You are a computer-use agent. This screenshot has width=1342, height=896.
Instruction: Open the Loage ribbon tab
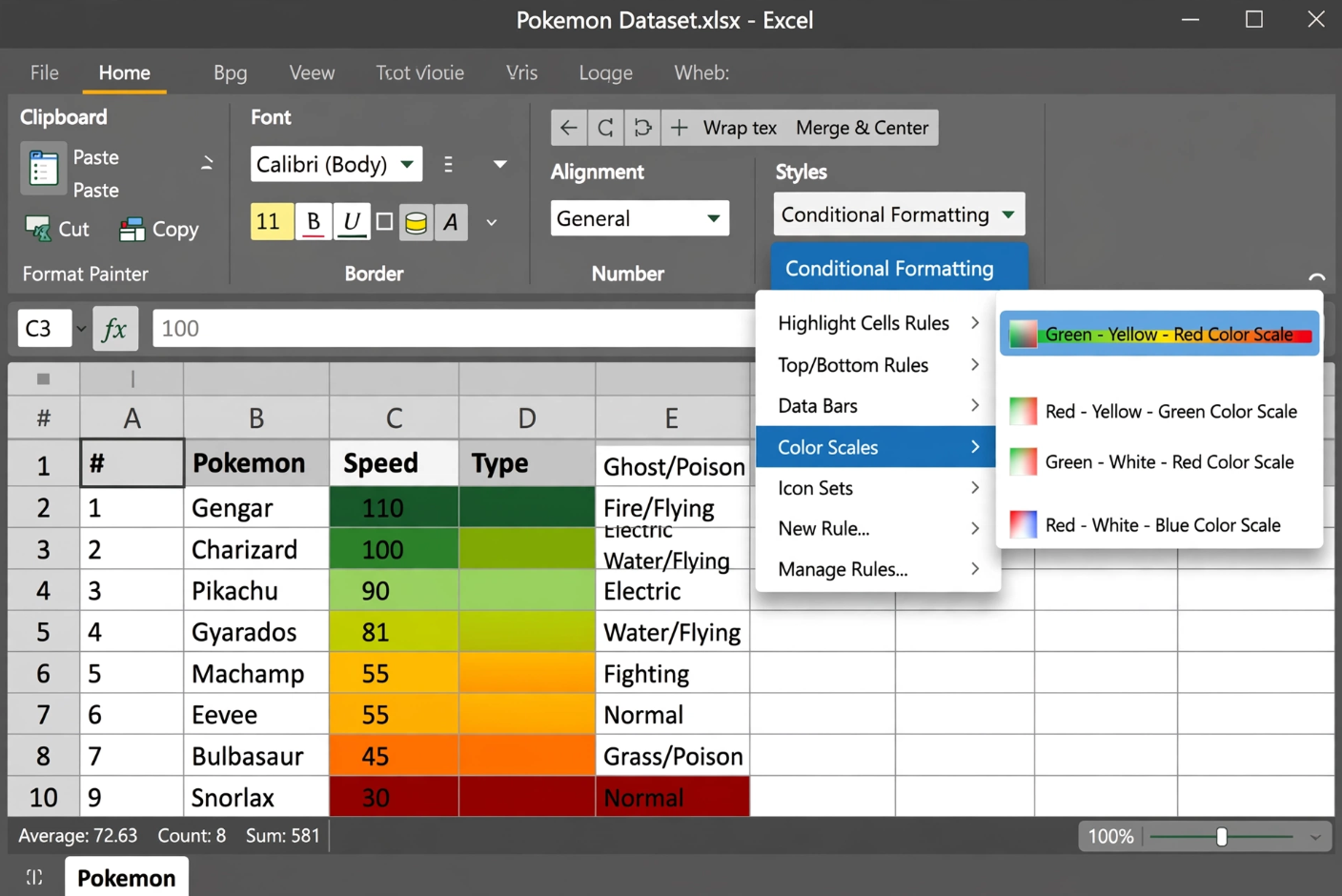click(x=605, y=72)
